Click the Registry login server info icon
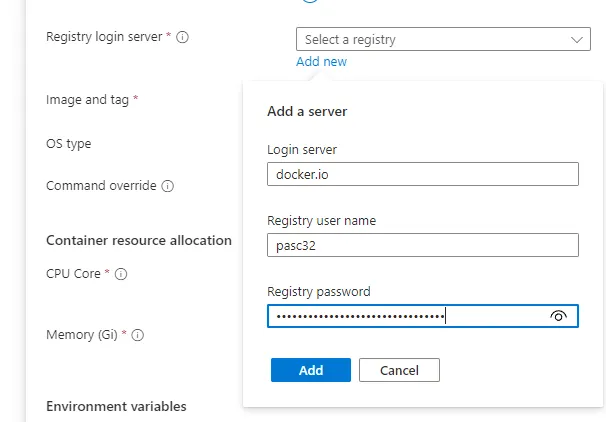Screen dimensions: 606x422 (183, 37)
